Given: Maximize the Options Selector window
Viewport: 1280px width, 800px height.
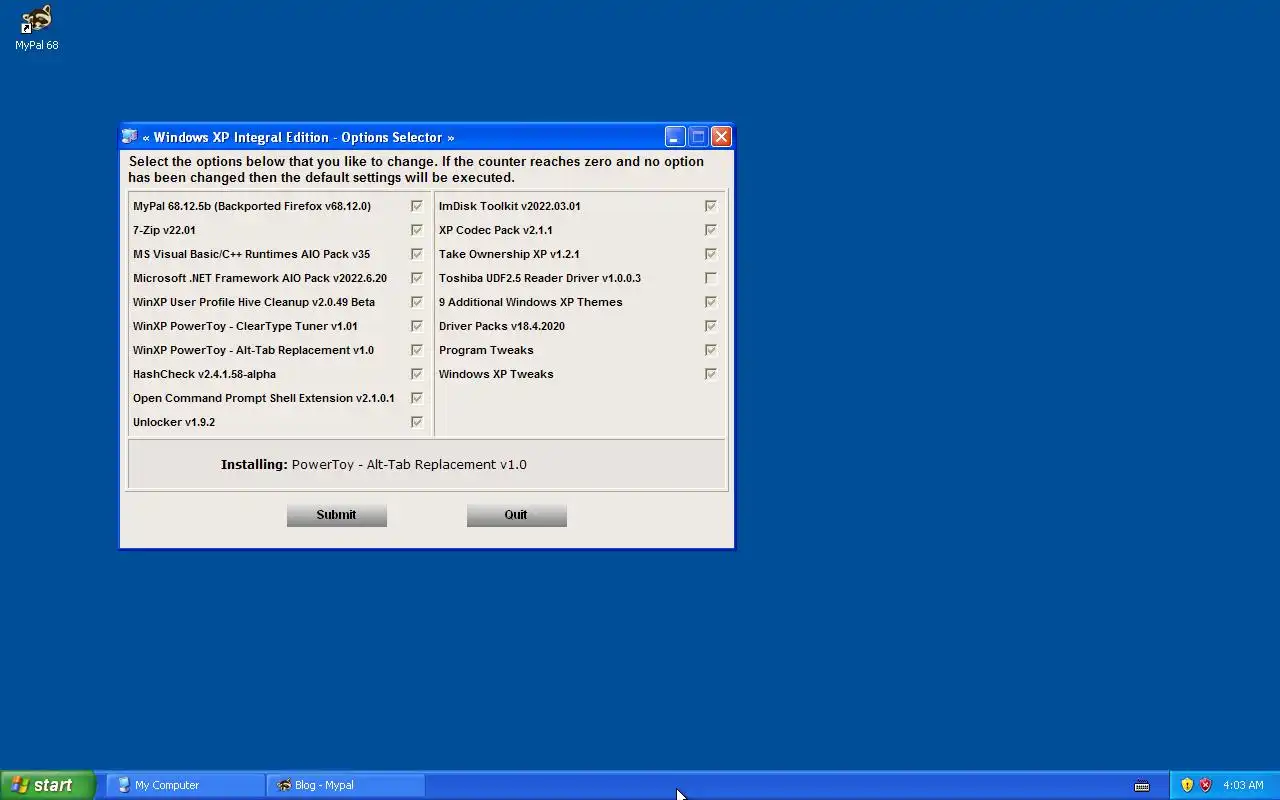Looking at the screenshot, I should point(698,137).
